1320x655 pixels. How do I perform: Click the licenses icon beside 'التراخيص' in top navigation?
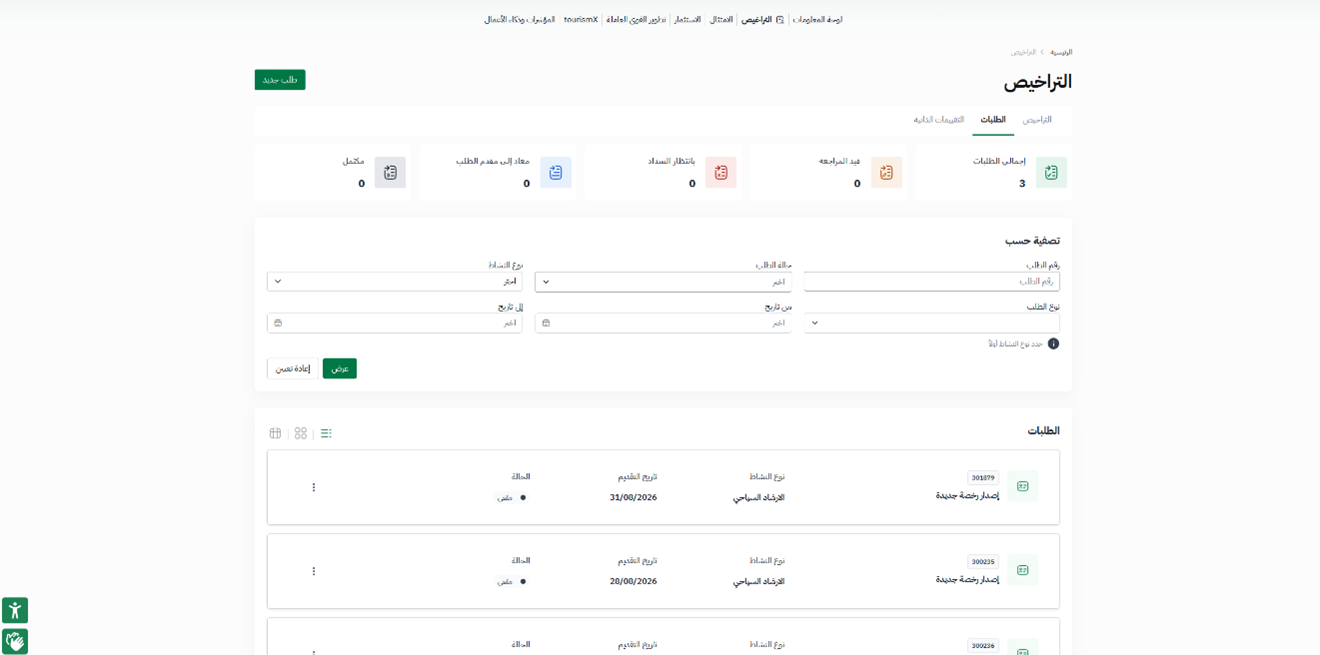pyautogui.click(x=780, y=19)
